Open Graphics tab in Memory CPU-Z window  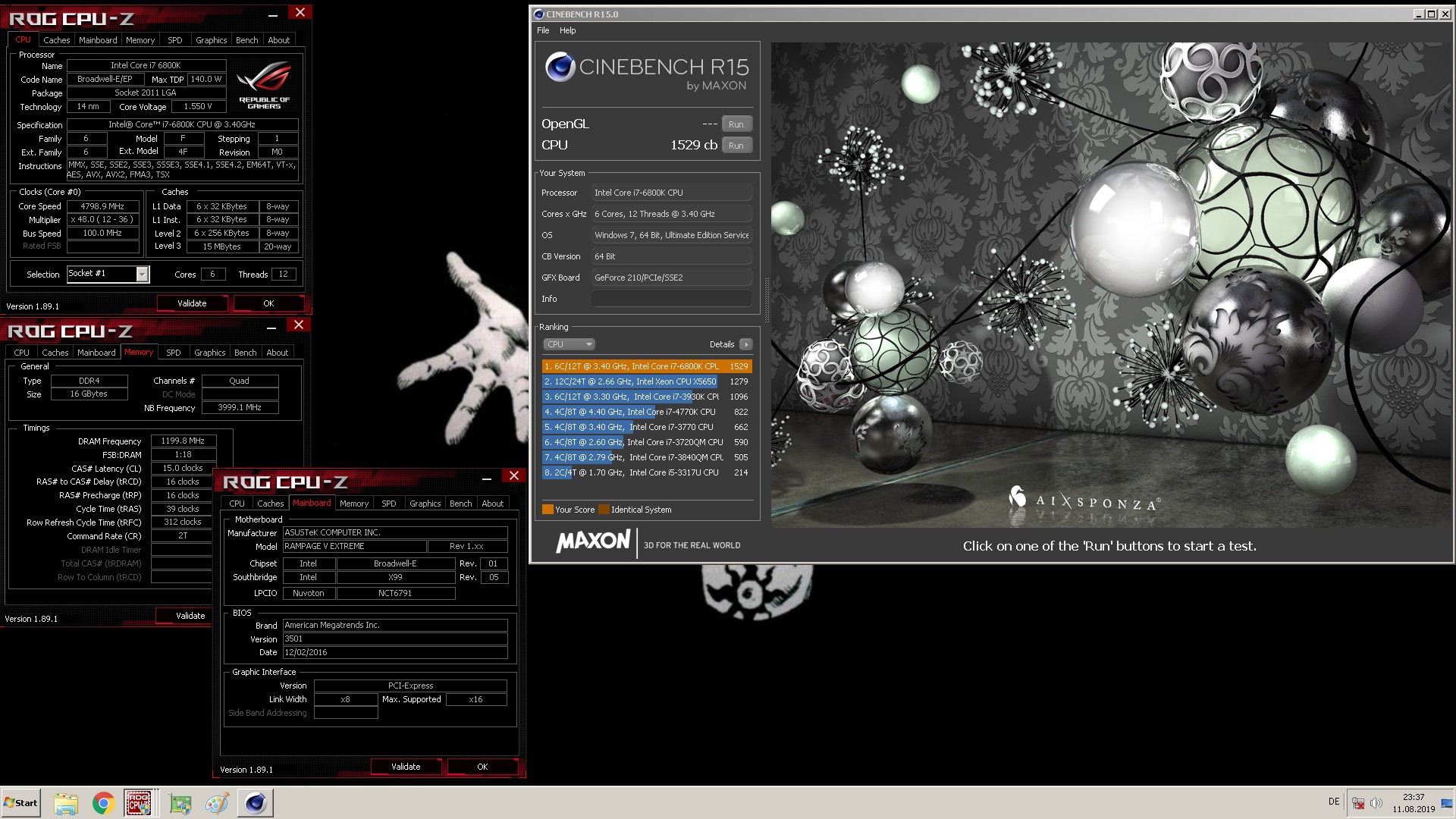pos(209,353)
